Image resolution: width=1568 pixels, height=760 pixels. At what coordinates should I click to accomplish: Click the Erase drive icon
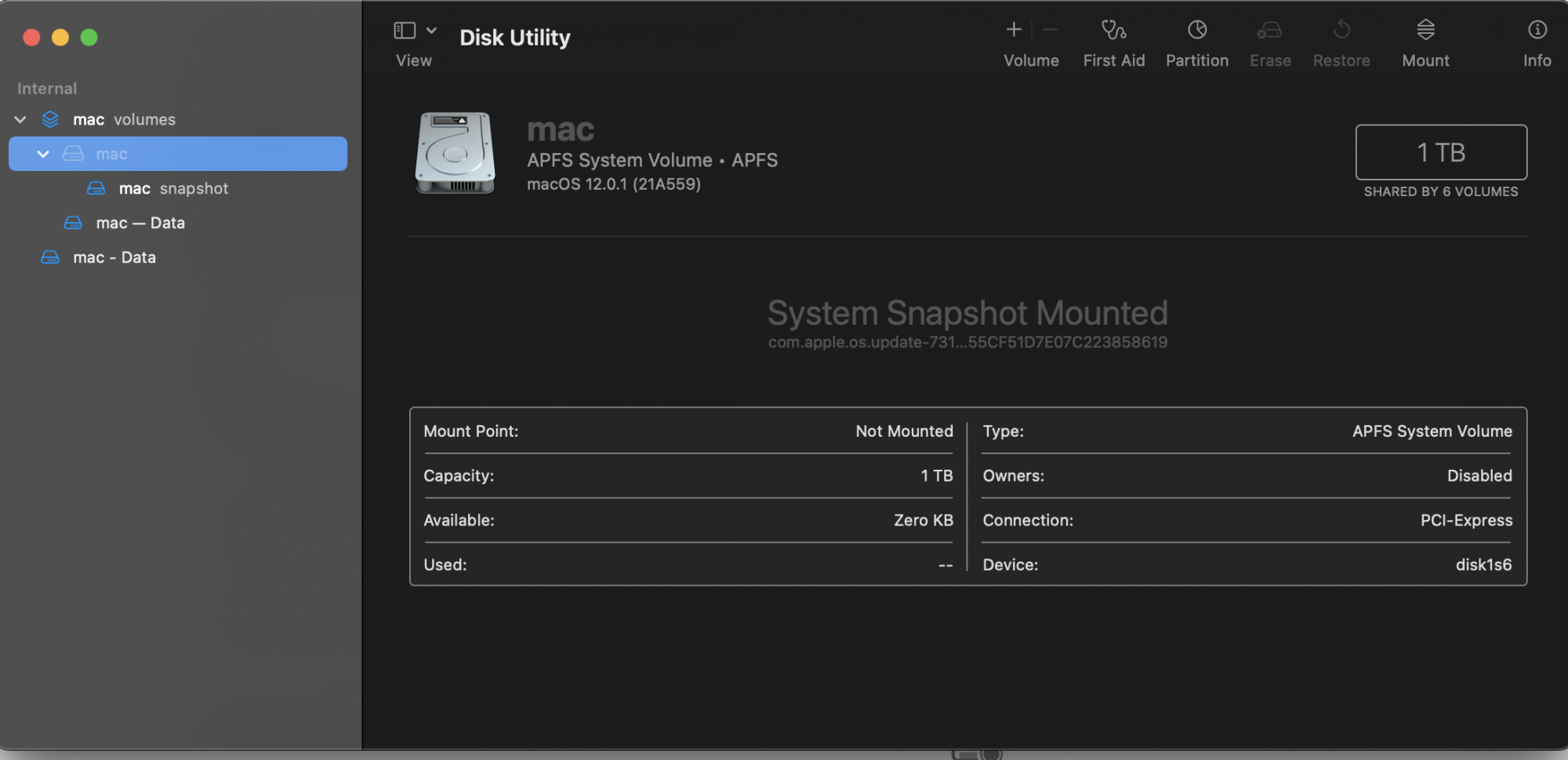click(1269, 30)
